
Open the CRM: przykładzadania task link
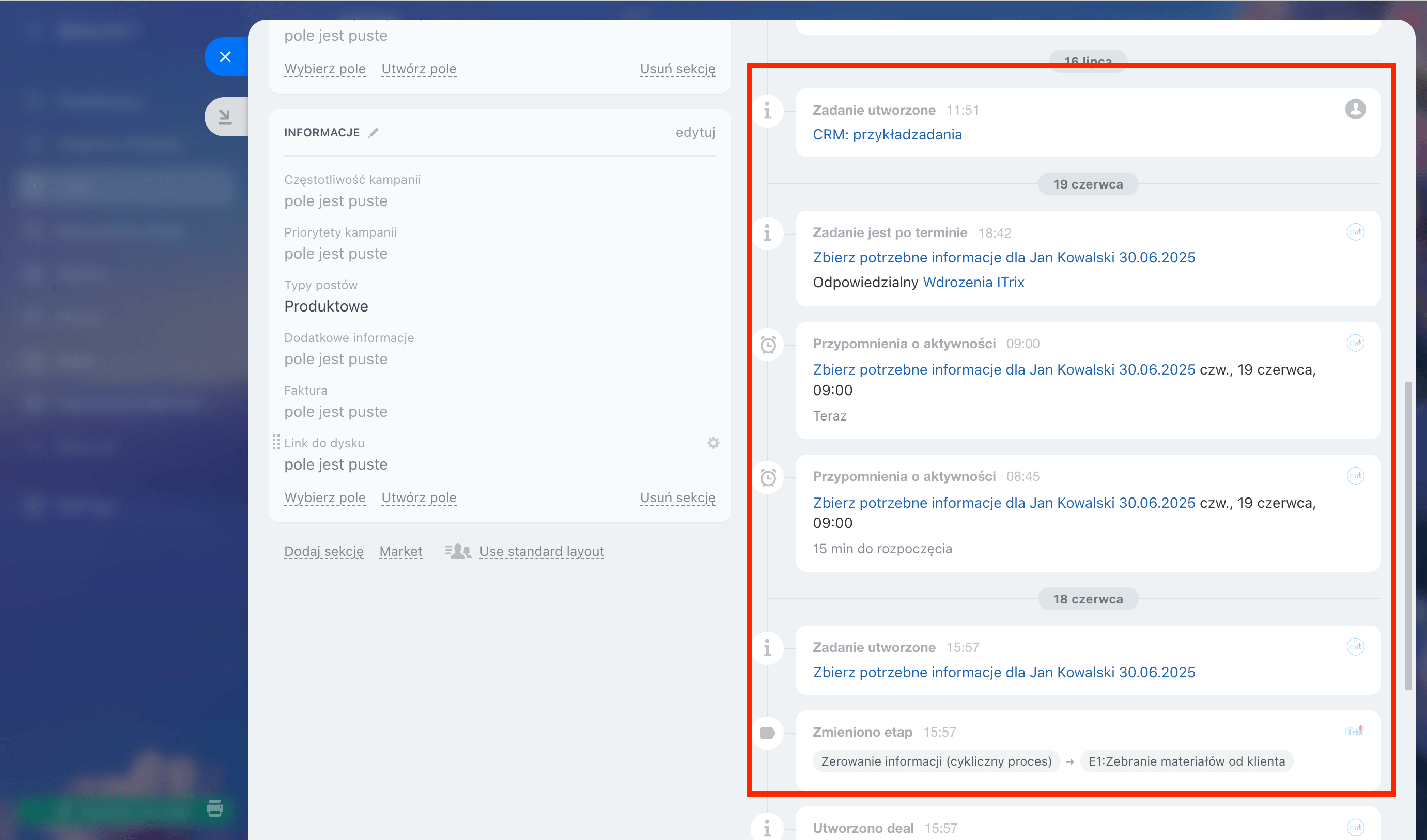(887, 134)
